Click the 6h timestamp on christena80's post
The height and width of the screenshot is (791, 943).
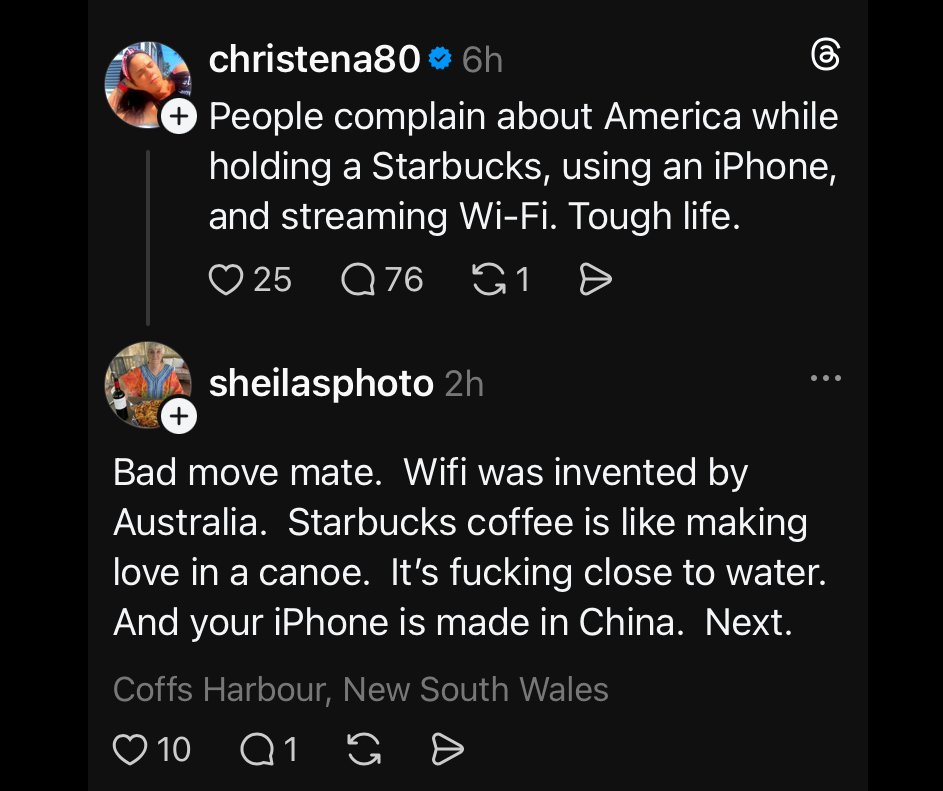tap(482, 60)
